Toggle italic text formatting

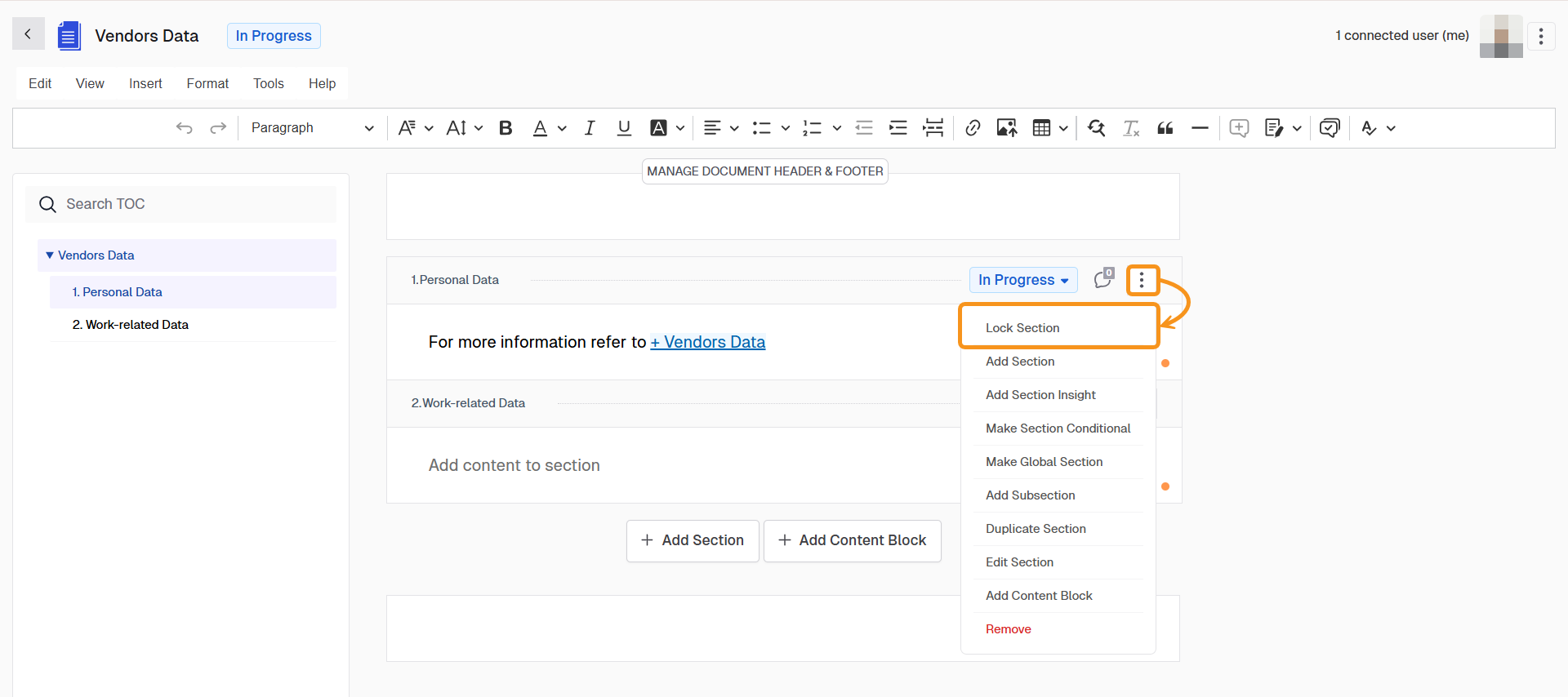coord(589,128)
